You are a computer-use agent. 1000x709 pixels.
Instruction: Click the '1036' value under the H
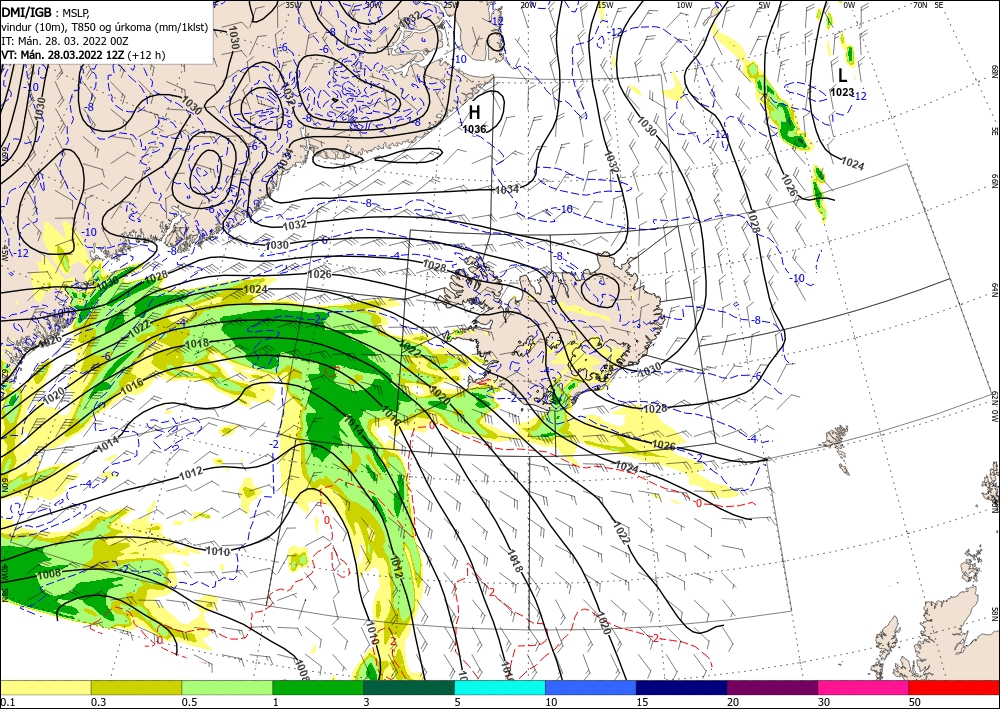point(474,129)
